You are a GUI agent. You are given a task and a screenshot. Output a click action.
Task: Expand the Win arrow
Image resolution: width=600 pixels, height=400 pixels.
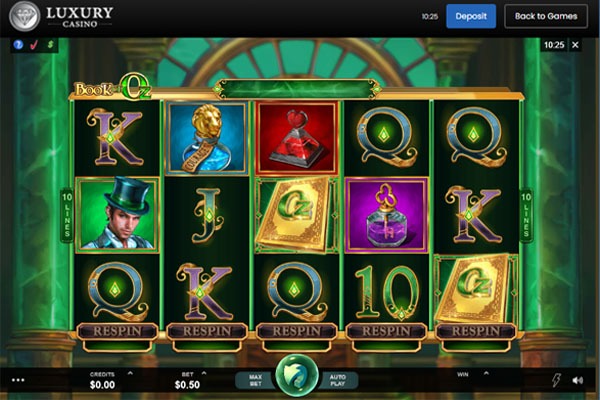(486, 373)
